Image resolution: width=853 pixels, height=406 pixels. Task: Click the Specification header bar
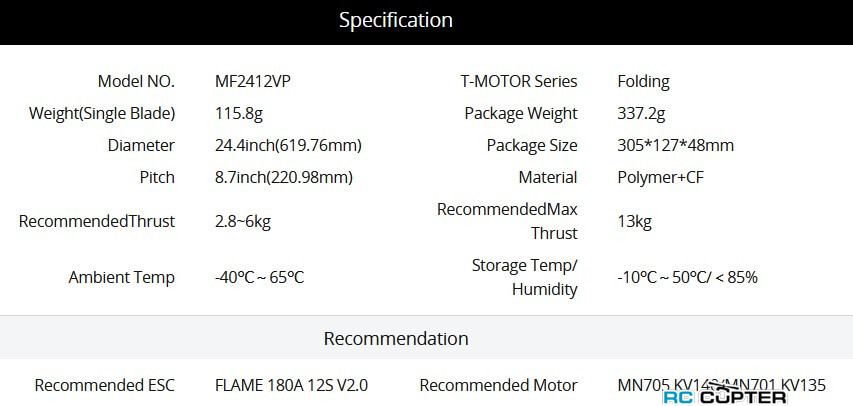click(x=426, y=22)
